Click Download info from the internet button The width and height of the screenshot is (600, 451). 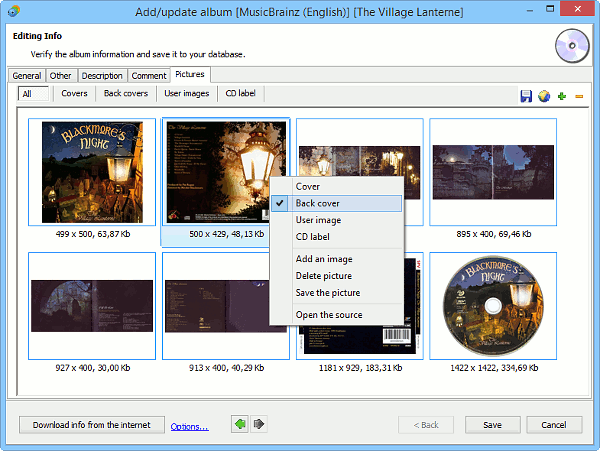click(x=92, y=425)
